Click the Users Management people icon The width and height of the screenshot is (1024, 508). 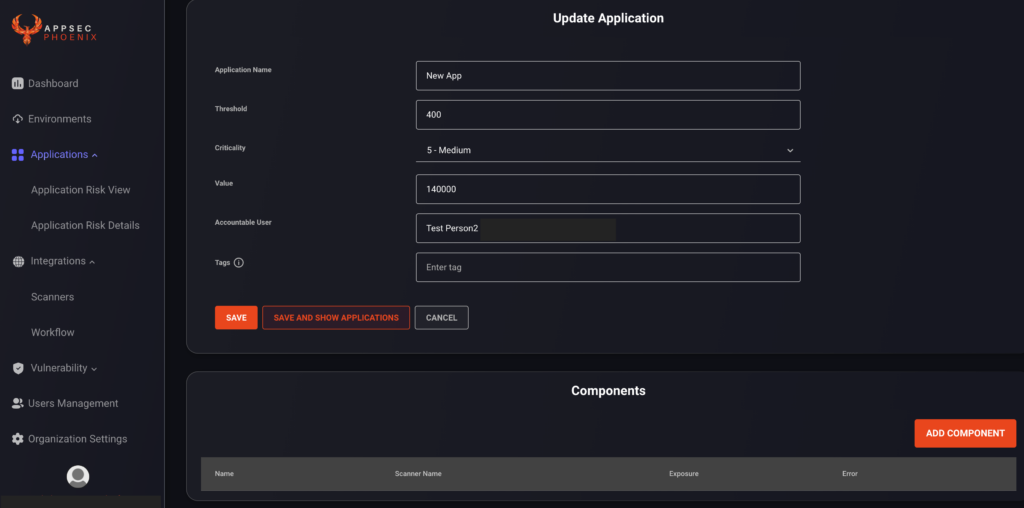[x=18, y=404]
